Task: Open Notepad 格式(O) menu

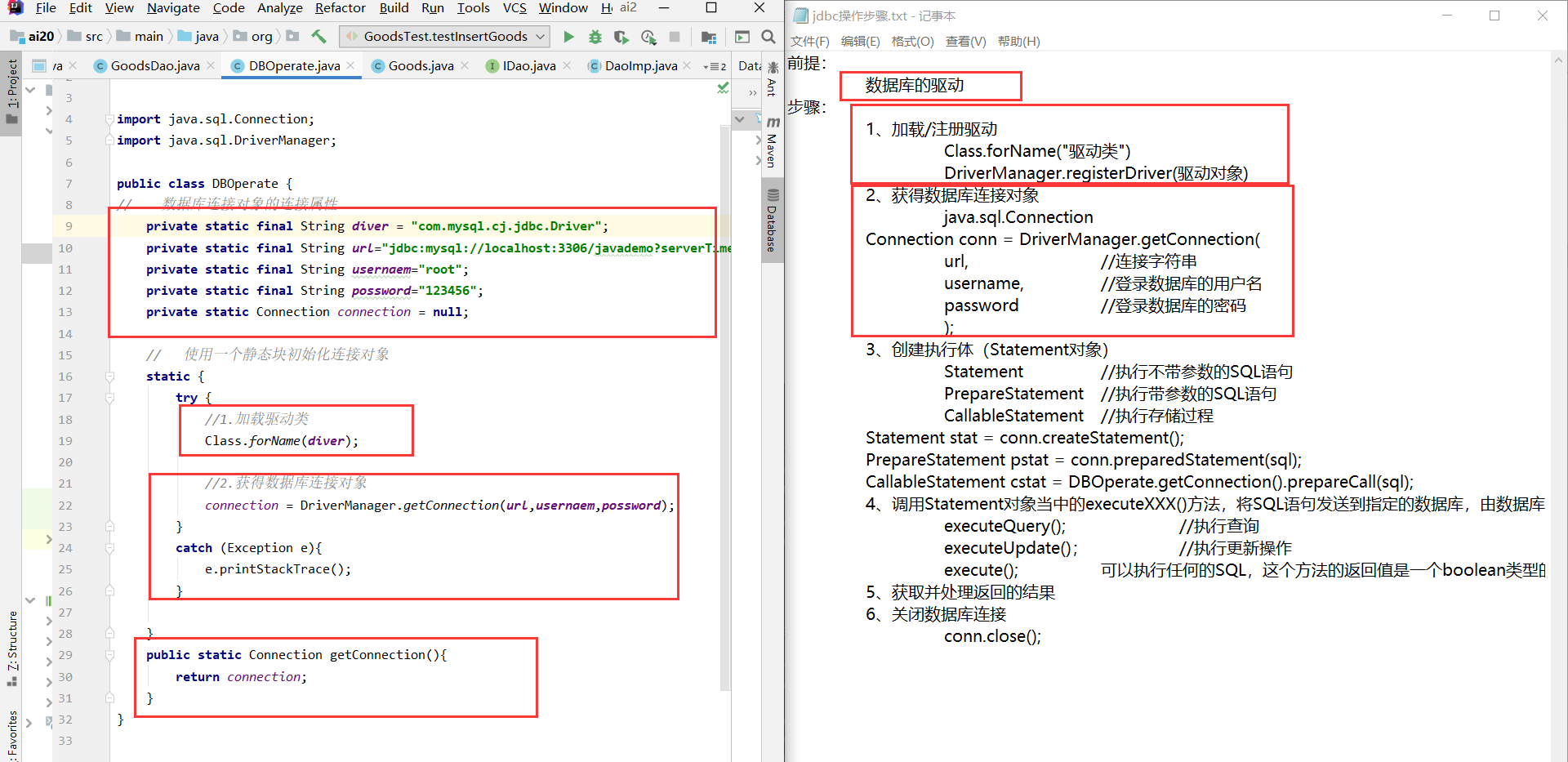Action: click(912, 42)
